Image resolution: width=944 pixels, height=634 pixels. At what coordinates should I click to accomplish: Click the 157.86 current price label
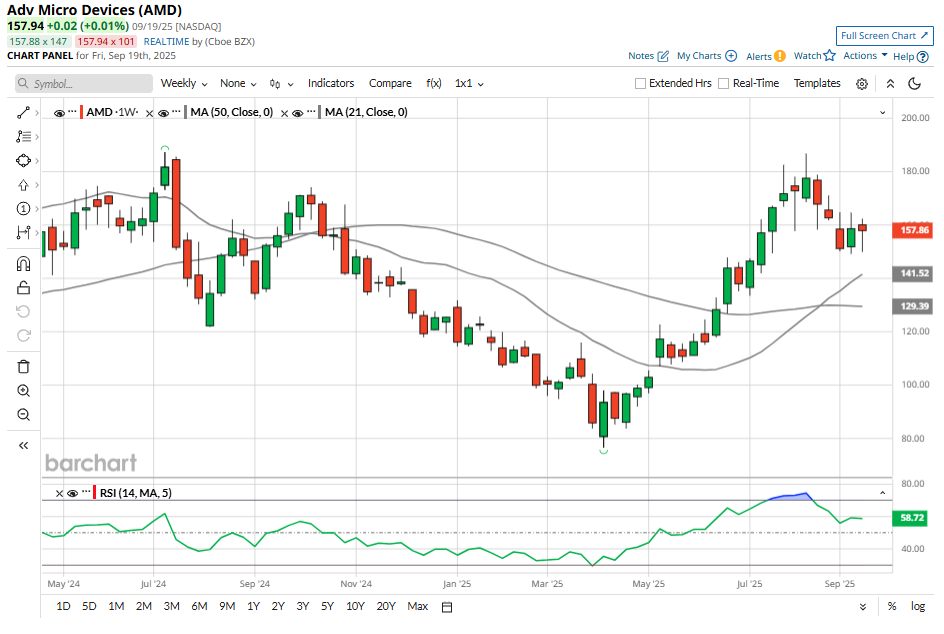[x=913, y=230]
